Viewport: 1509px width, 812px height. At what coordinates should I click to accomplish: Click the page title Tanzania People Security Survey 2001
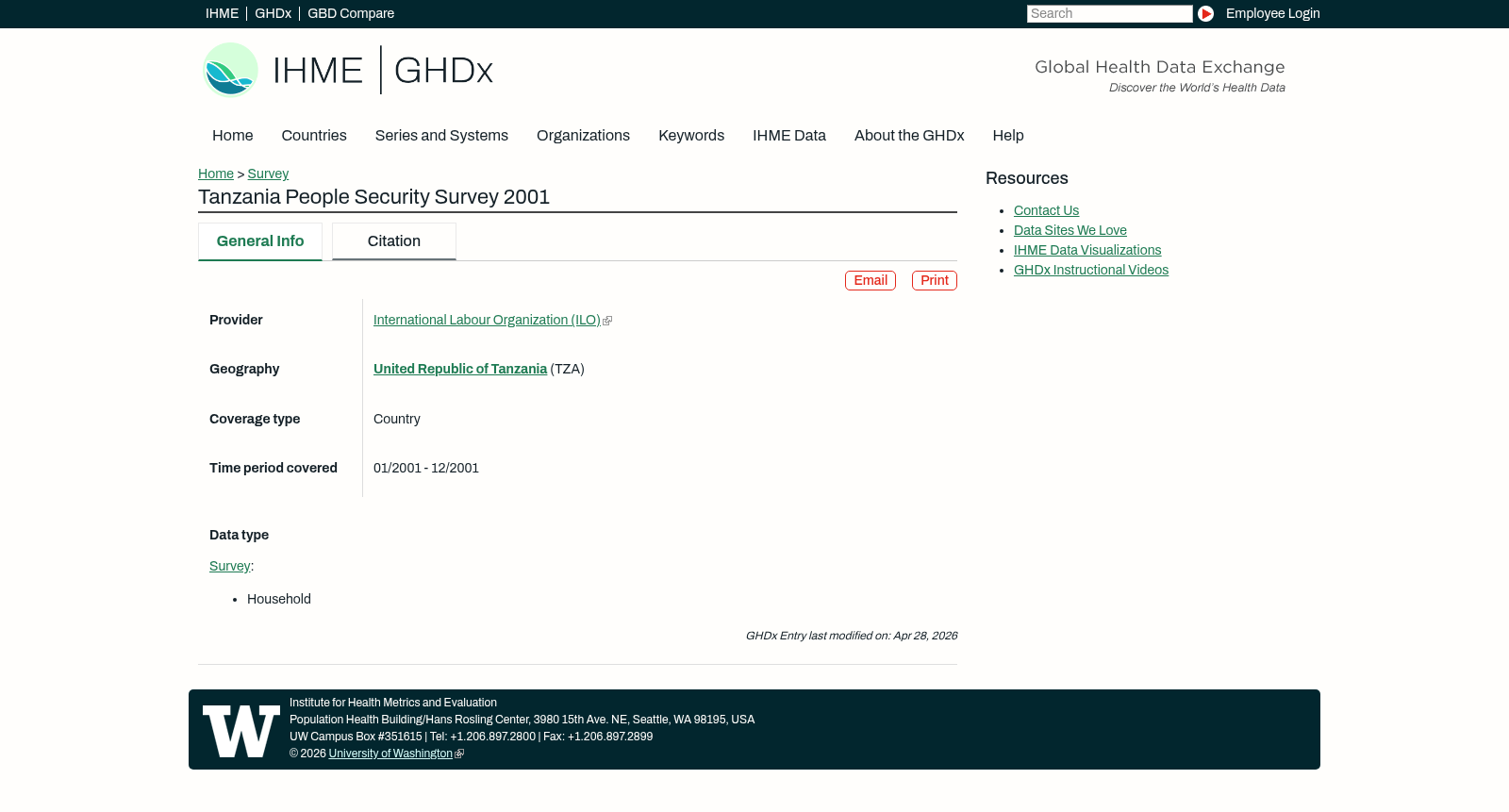[373, 197]
